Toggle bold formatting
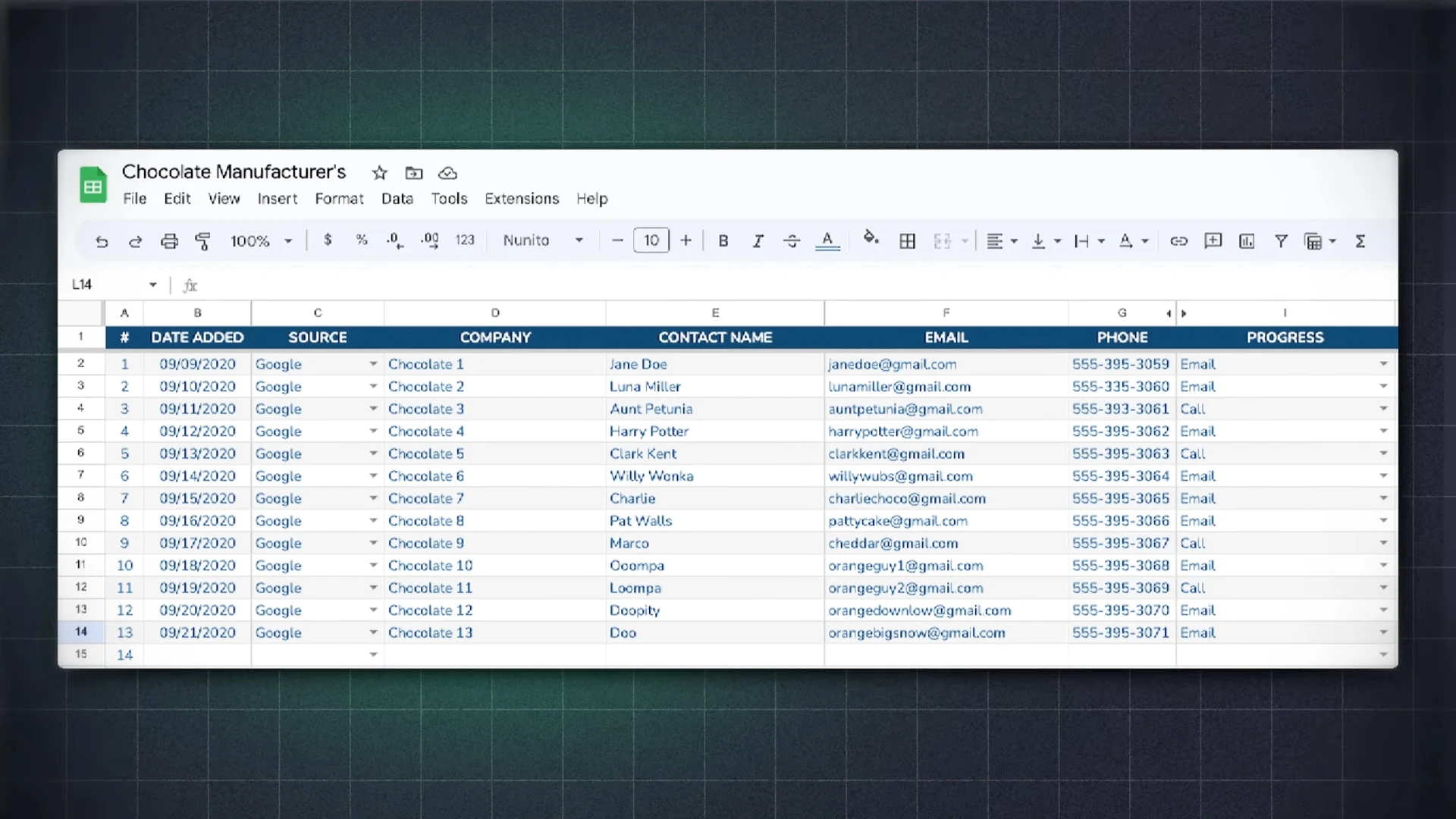The image size is (1456, 819). (x=723, y=241)
